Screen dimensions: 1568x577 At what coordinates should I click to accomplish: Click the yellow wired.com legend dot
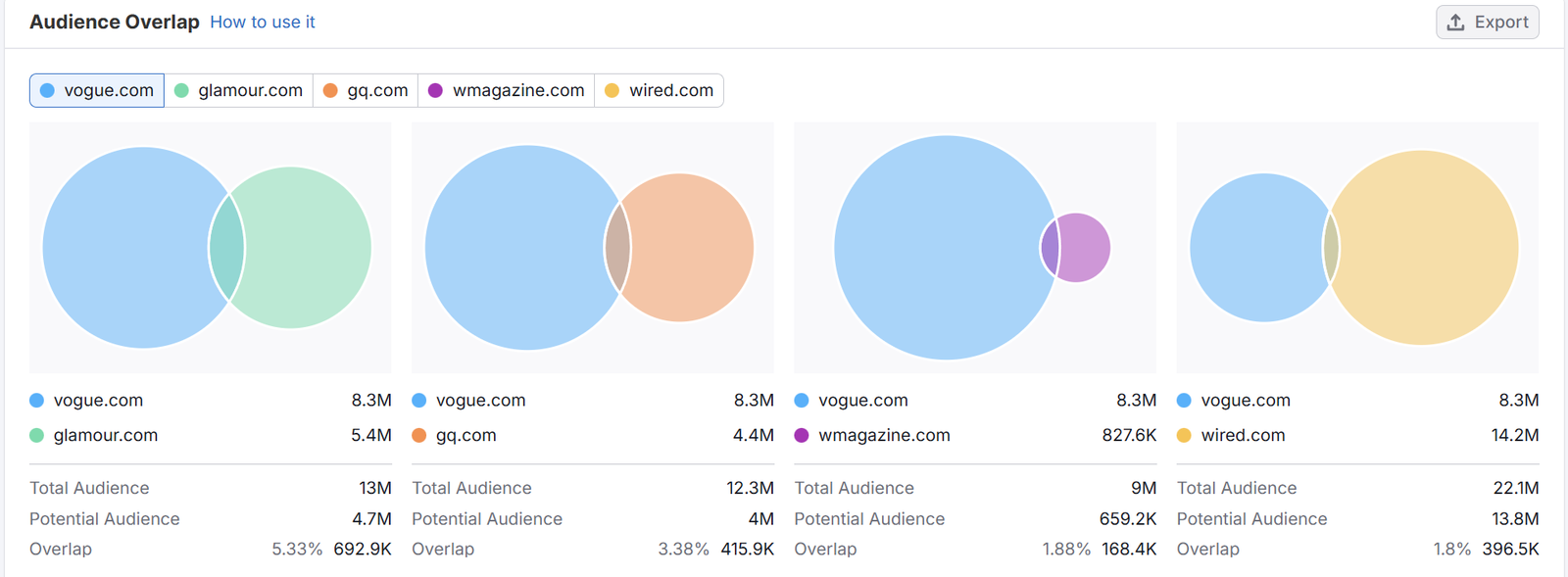[1184, 435]
